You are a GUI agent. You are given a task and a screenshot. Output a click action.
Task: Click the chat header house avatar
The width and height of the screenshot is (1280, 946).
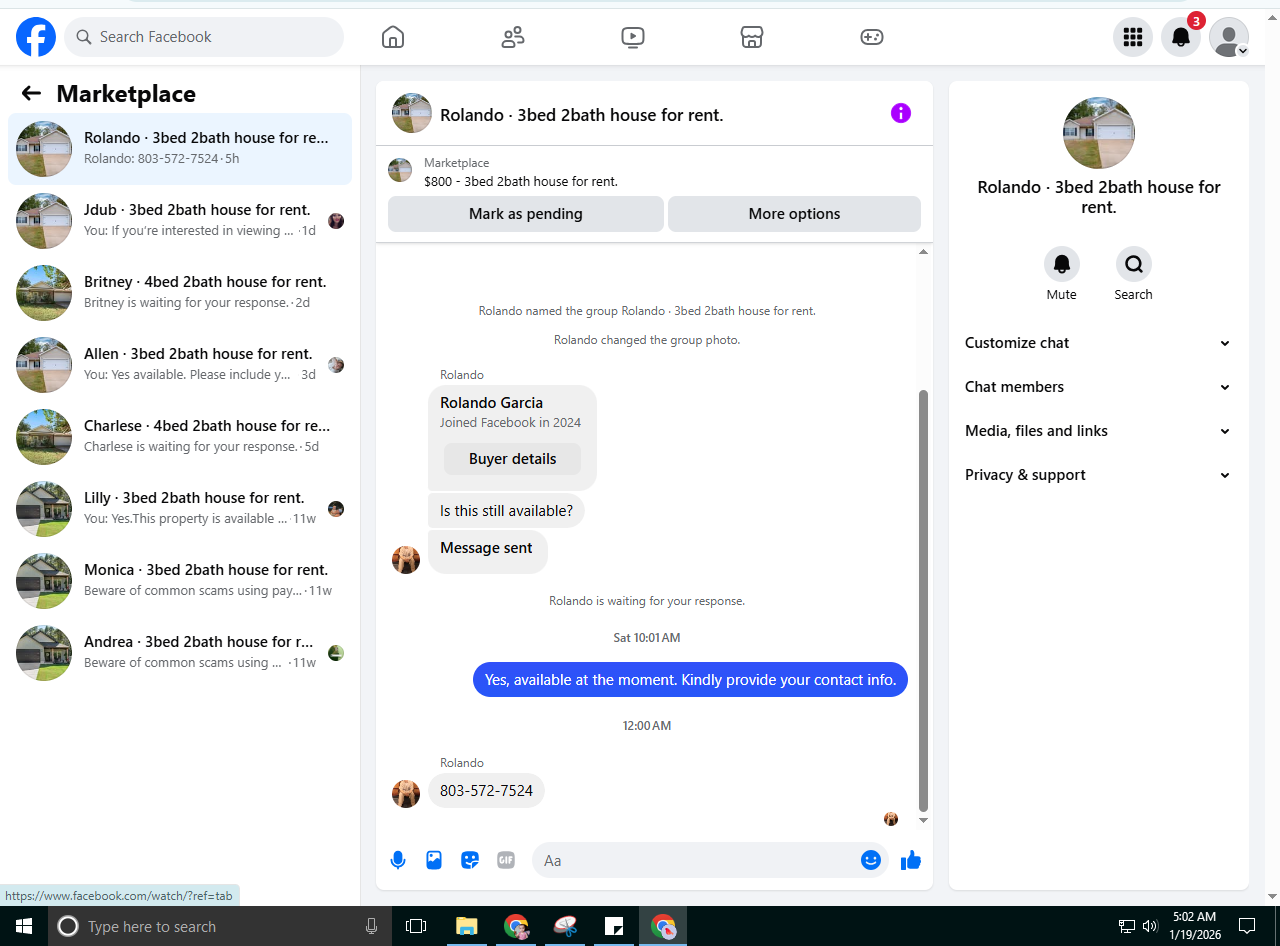[x=412, y=114]
